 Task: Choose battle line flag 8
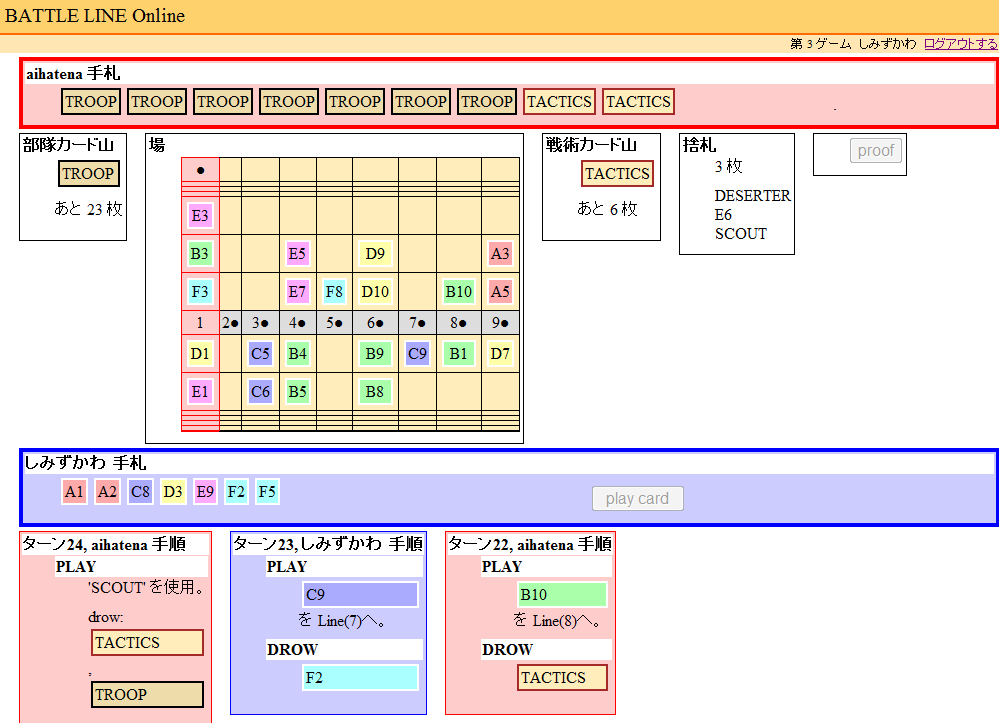459,323
